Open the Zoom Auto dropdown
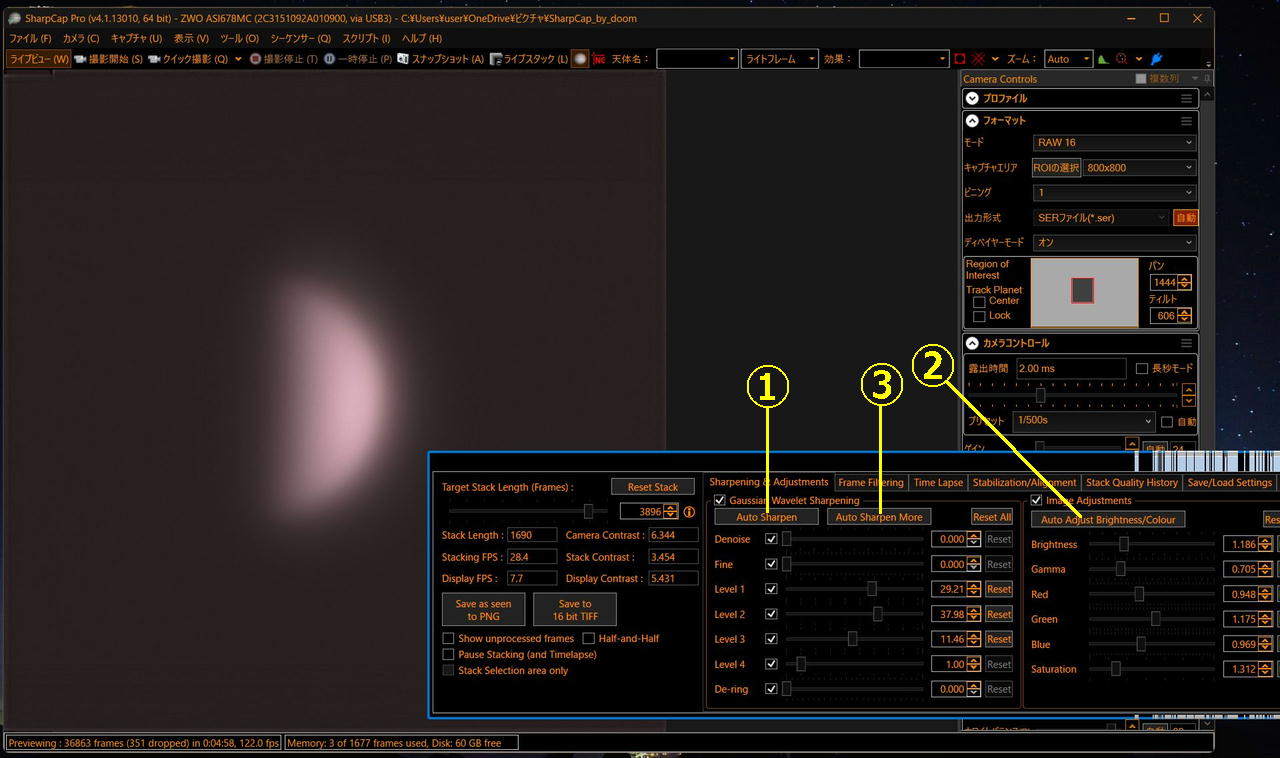Image resolution: width=1280 pixels, height=758 pixels. (x=1069, y=59)
